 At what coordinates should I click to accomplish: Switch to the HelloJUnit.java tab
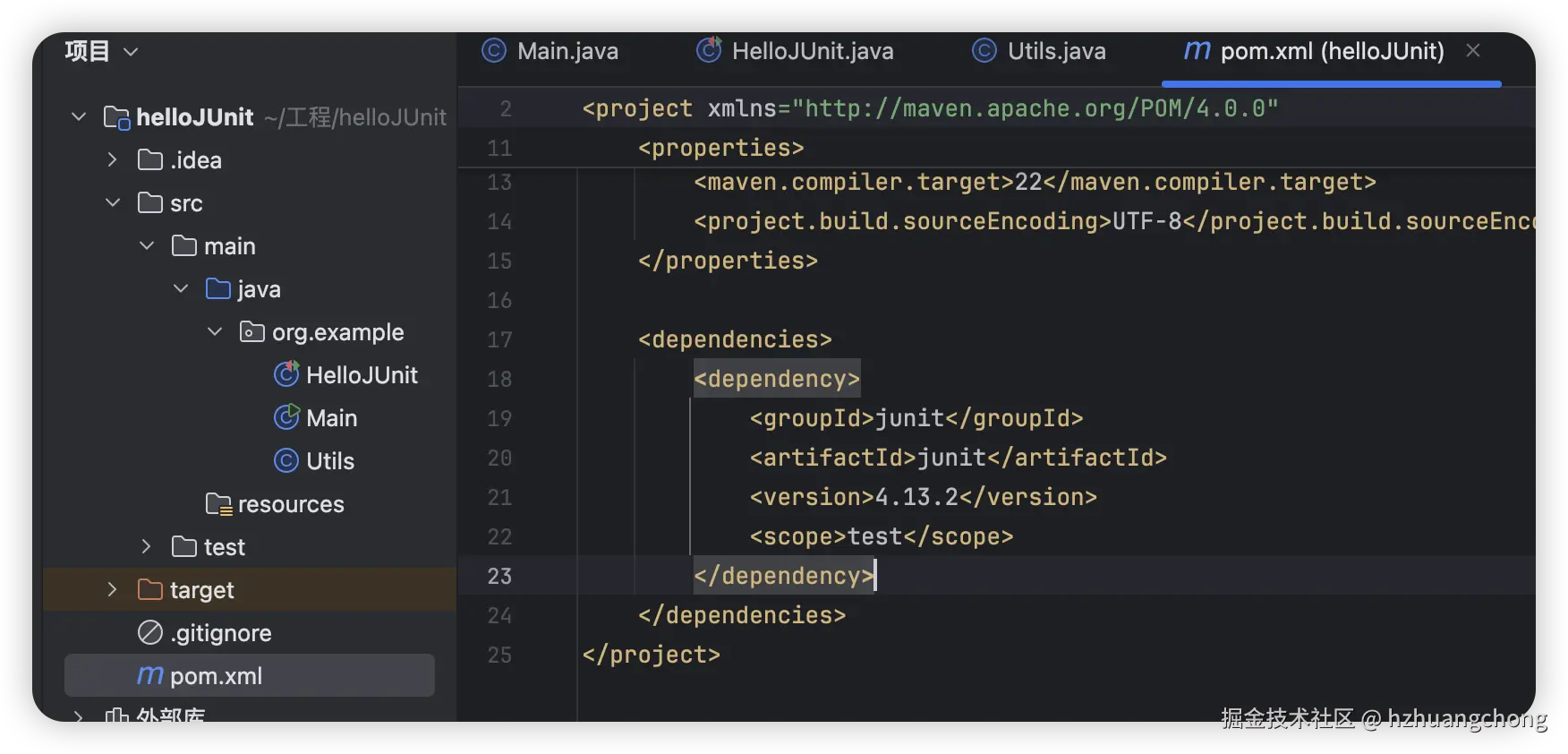point(796,51)
